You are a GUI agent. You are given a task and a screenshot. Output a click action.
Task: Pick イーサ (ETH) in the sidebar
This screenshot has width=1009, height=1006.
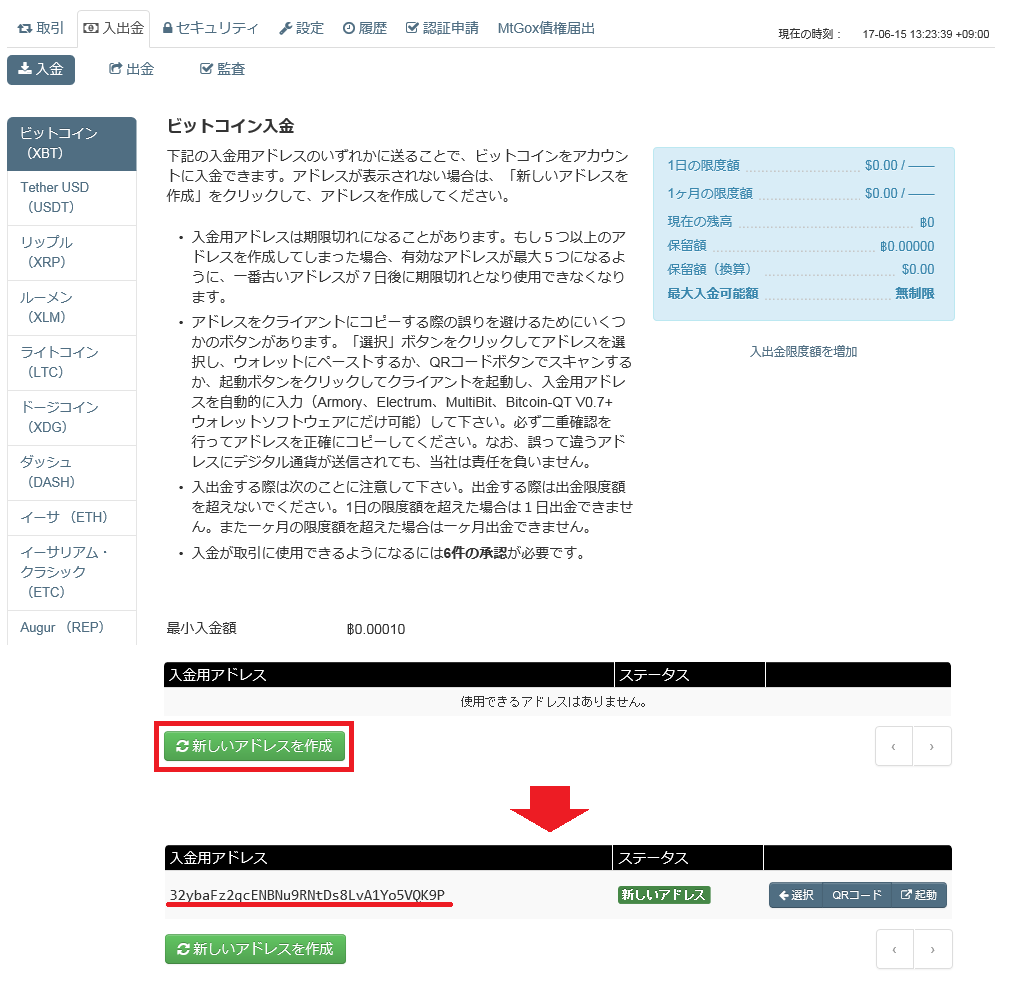pyautogui.click(x=71, y=517)
